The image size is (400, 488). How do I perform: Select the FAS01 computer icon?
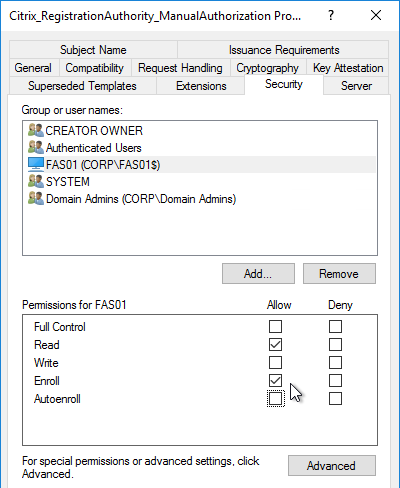point(36,164)
